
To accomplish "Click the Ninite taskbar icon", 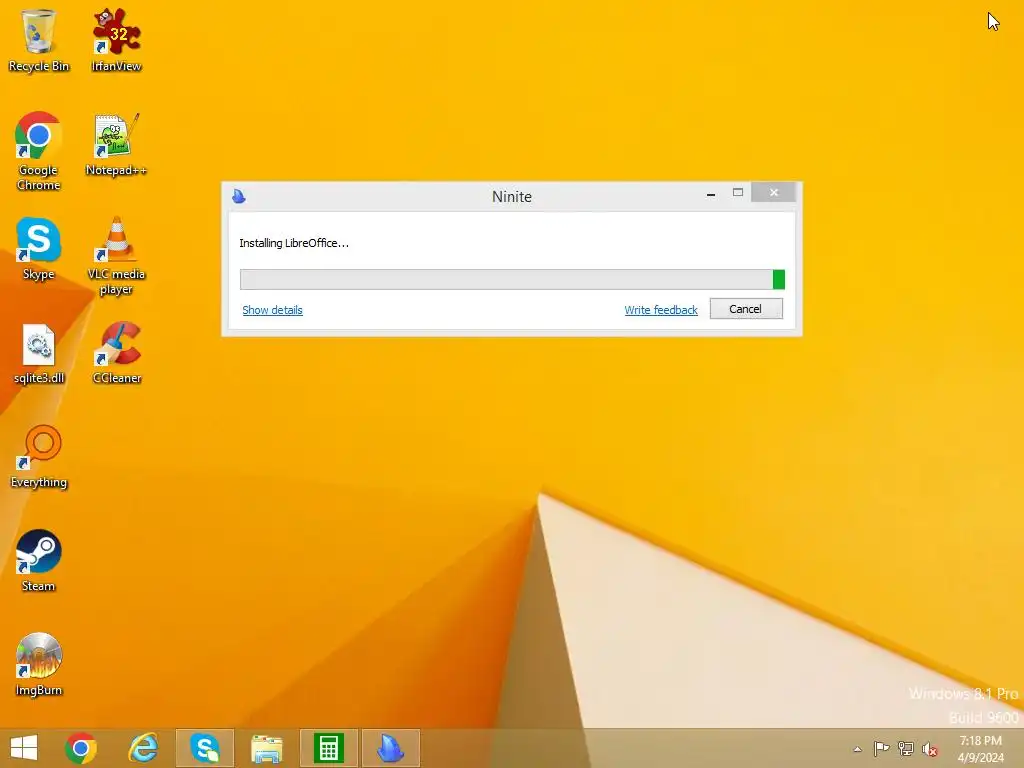I will pos(391,748).
